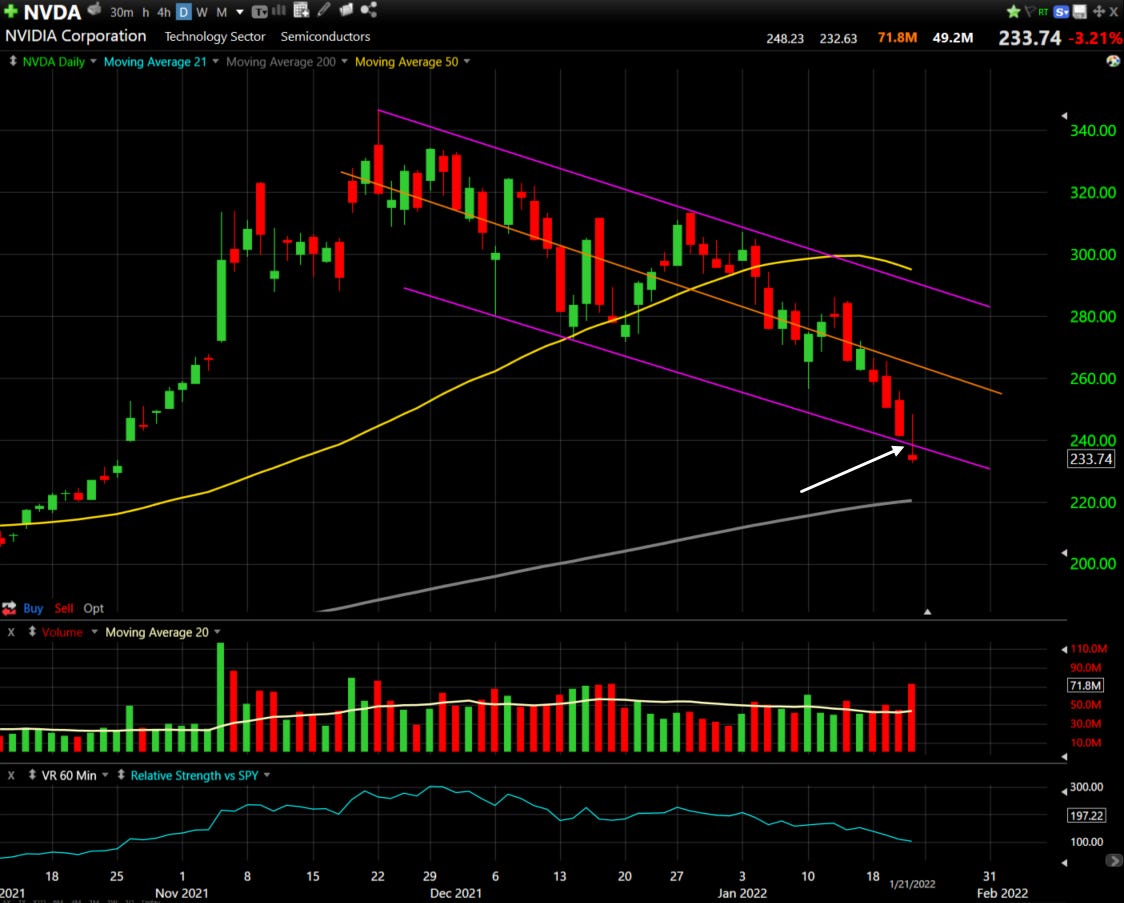Click the Opt options button
Screen dimensions: 1124x903
[93, 608]
